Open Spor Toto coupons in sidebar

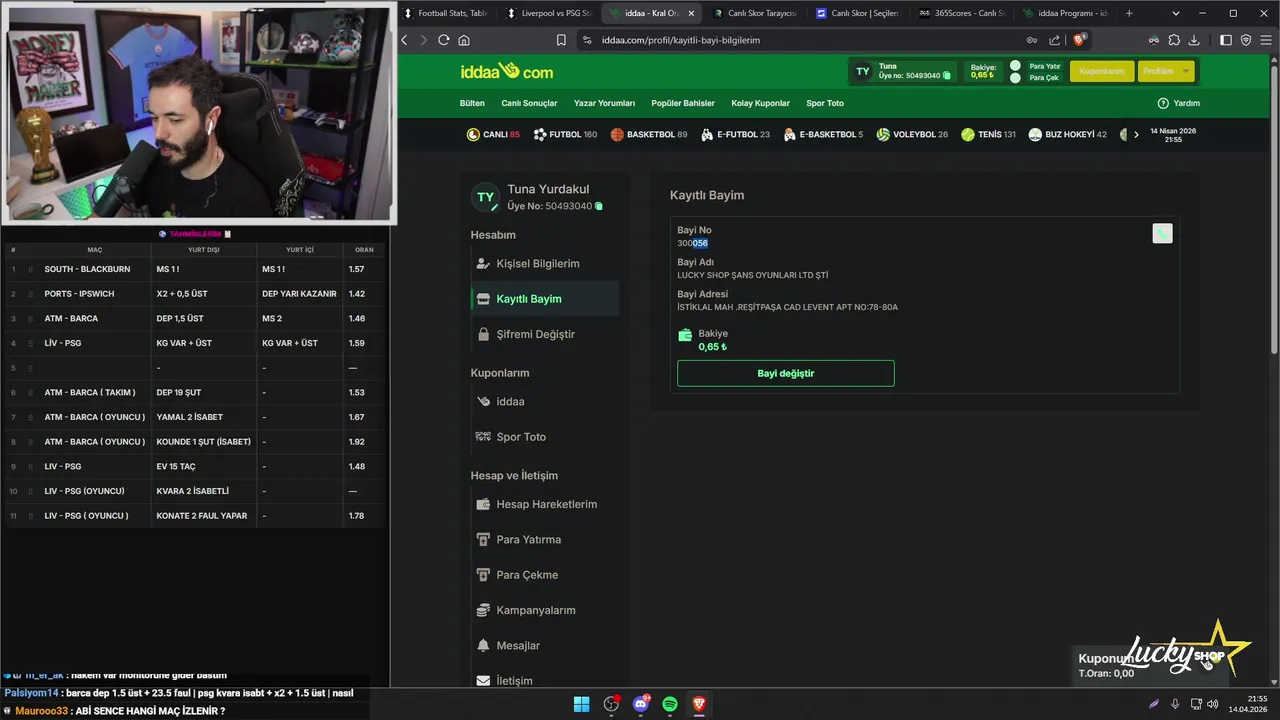[544, 437]
